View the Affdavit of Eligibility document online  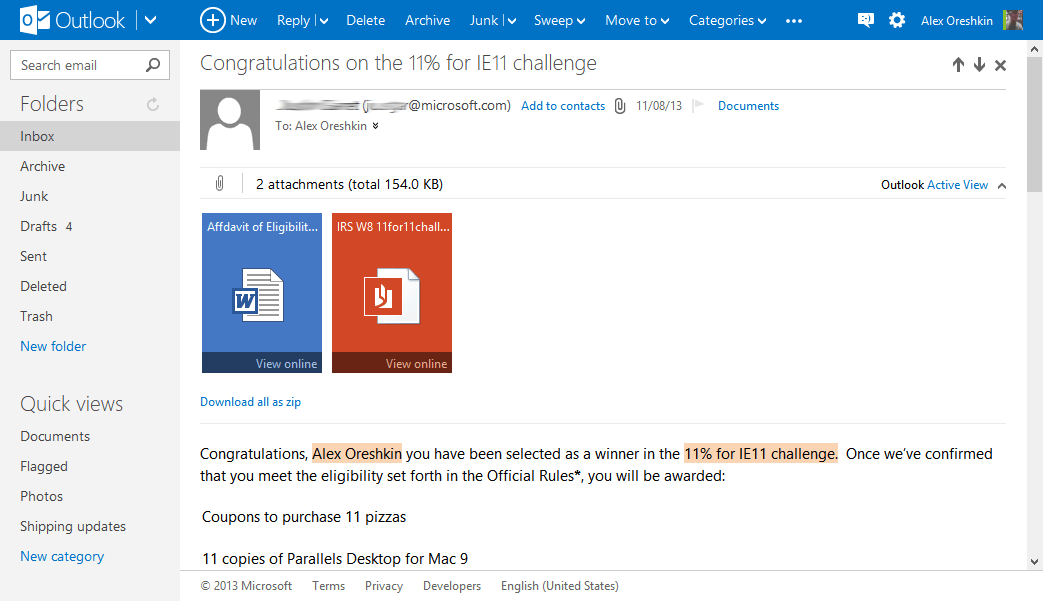coord(286,364)
